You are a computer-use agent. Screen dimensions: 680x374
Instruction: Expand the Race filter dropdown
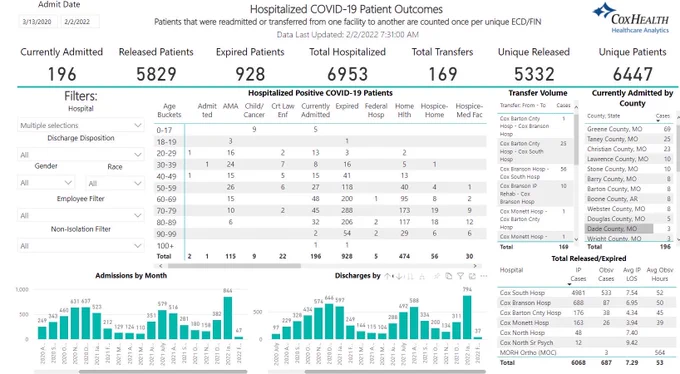pyautogui.click(x=114, y=183)
